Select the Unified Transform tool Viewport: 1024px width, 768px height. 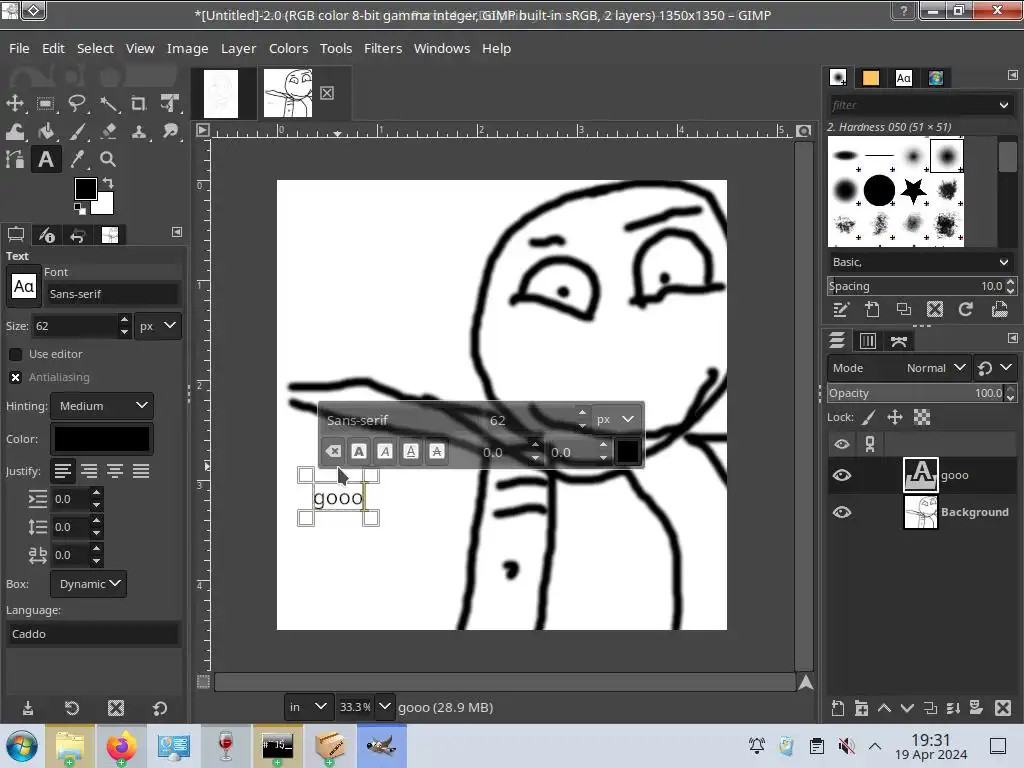point(170,103)
